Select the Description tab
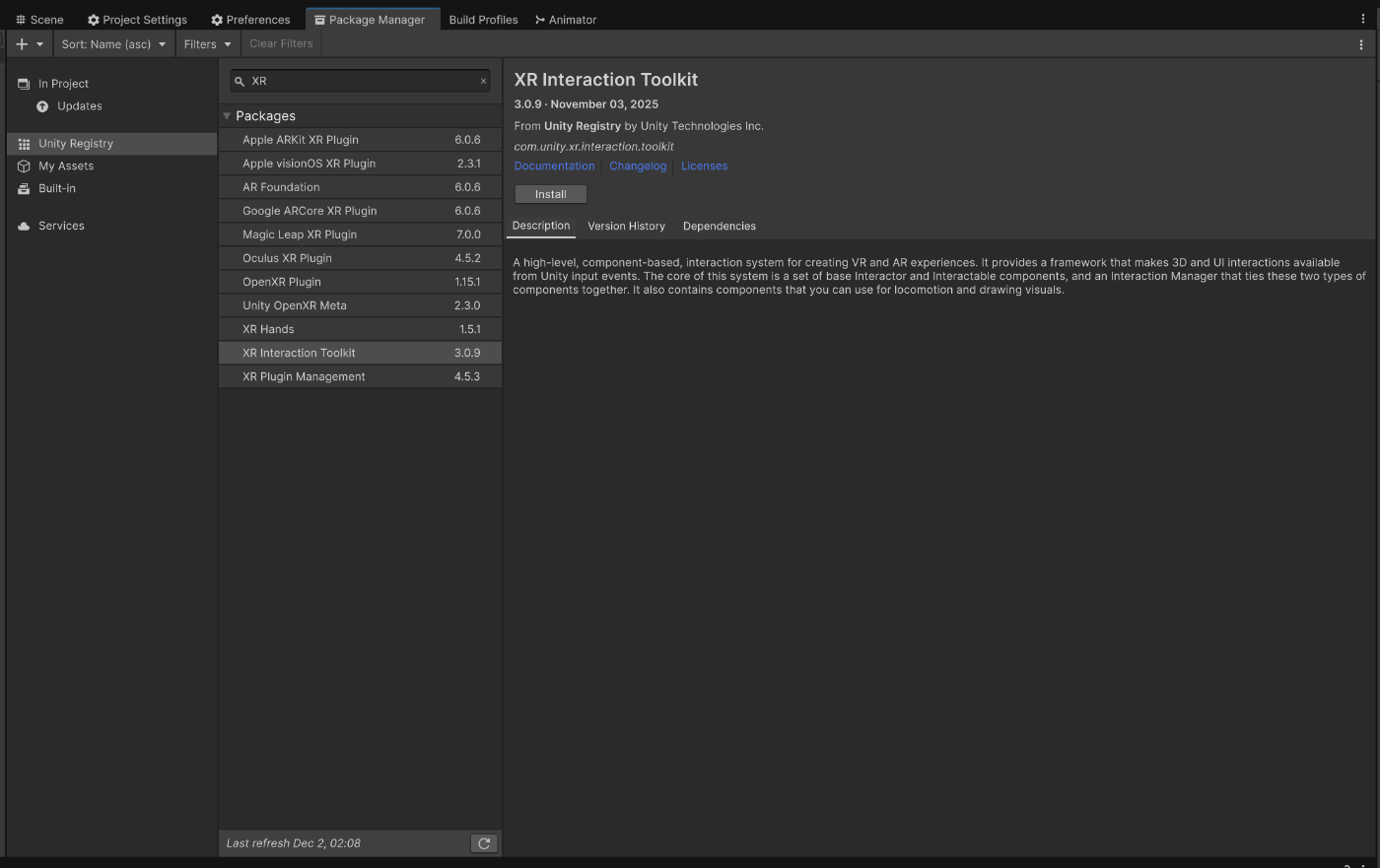1380x868 pixels. pyautogui.click(x=541, y=226)
